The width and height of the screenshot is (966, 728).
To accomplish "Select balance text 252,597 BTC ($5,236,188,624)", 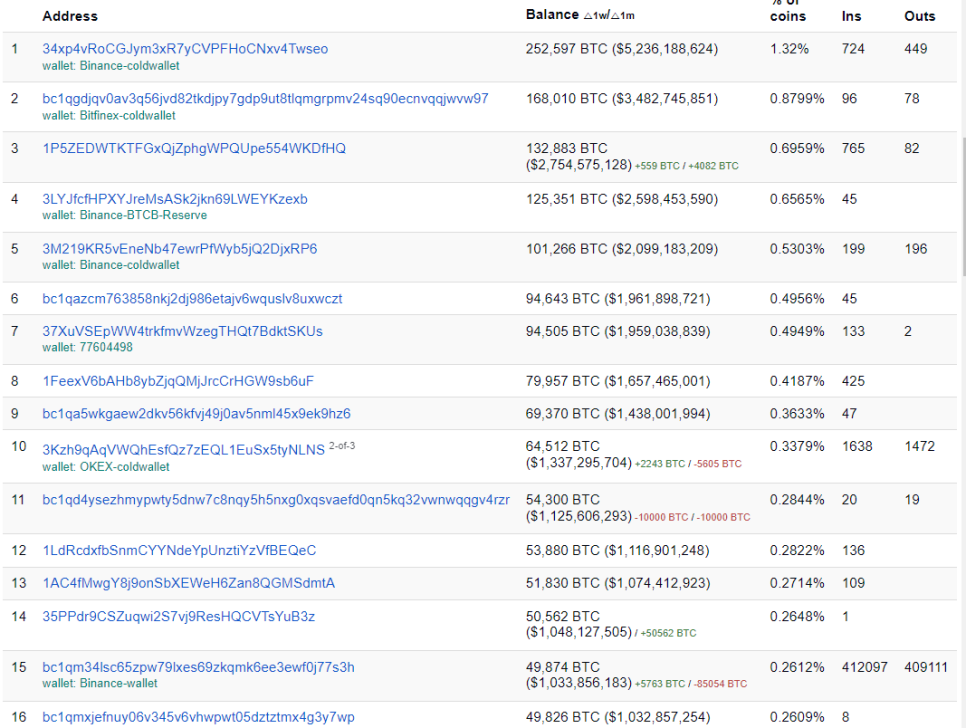I will (622, 49).
